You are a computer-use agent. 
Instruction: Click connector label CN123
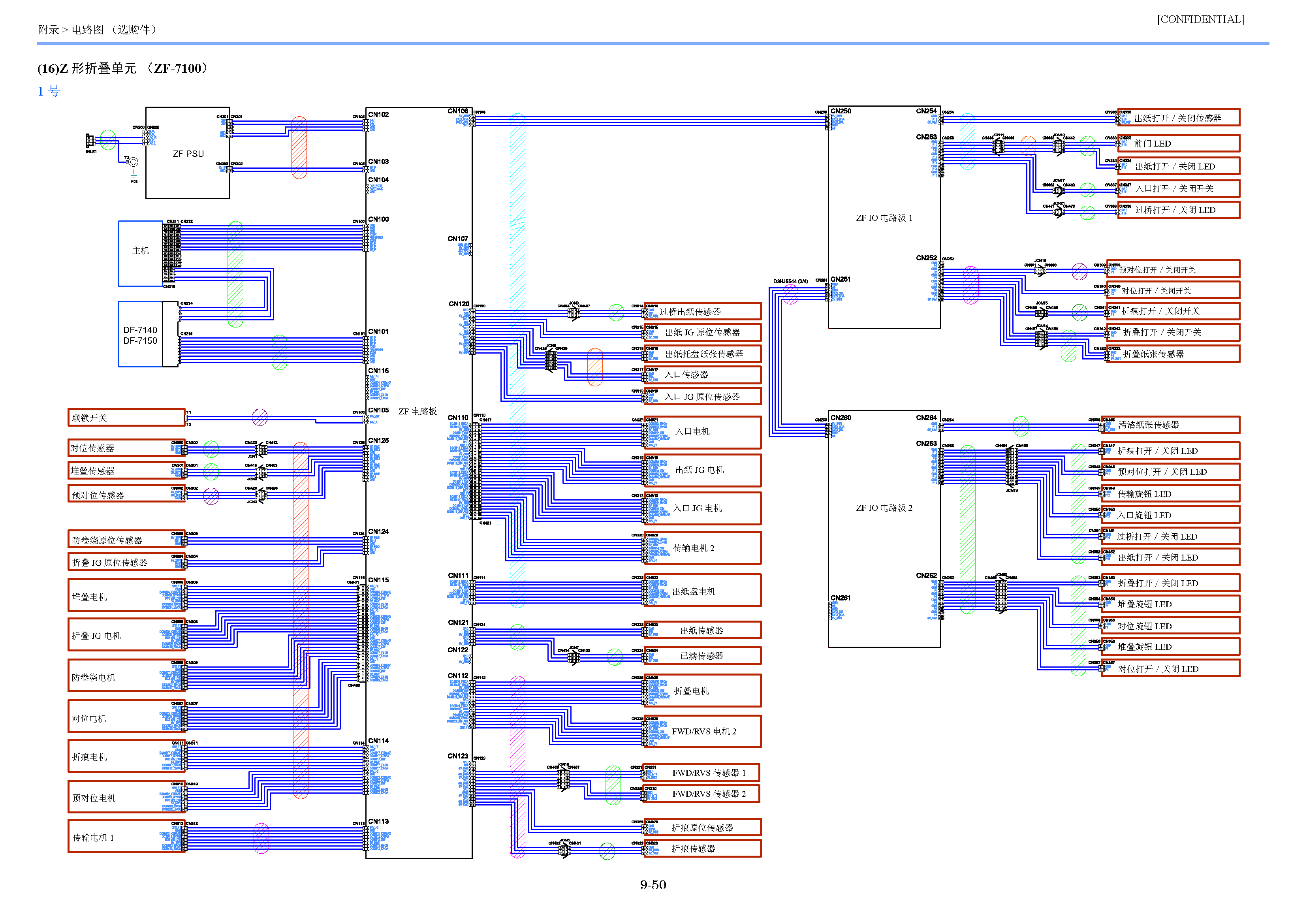coord(458,756)
